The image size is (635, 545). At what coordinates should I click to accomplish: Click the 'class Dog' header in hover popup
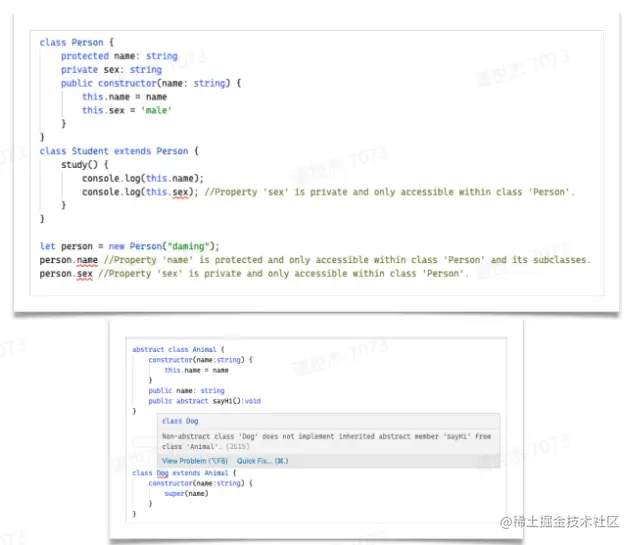[180, 421]
